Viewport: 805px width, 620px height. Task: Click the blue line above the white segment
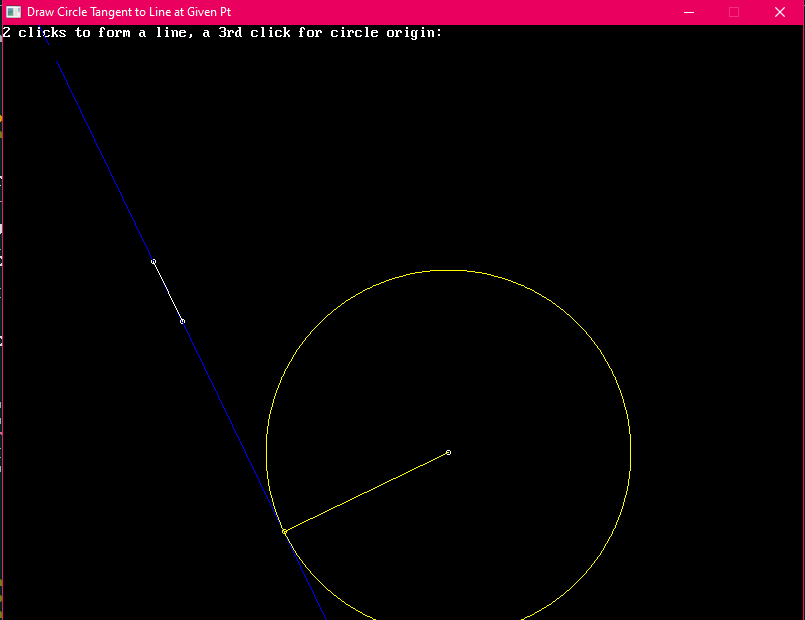(x=105, y=162)
